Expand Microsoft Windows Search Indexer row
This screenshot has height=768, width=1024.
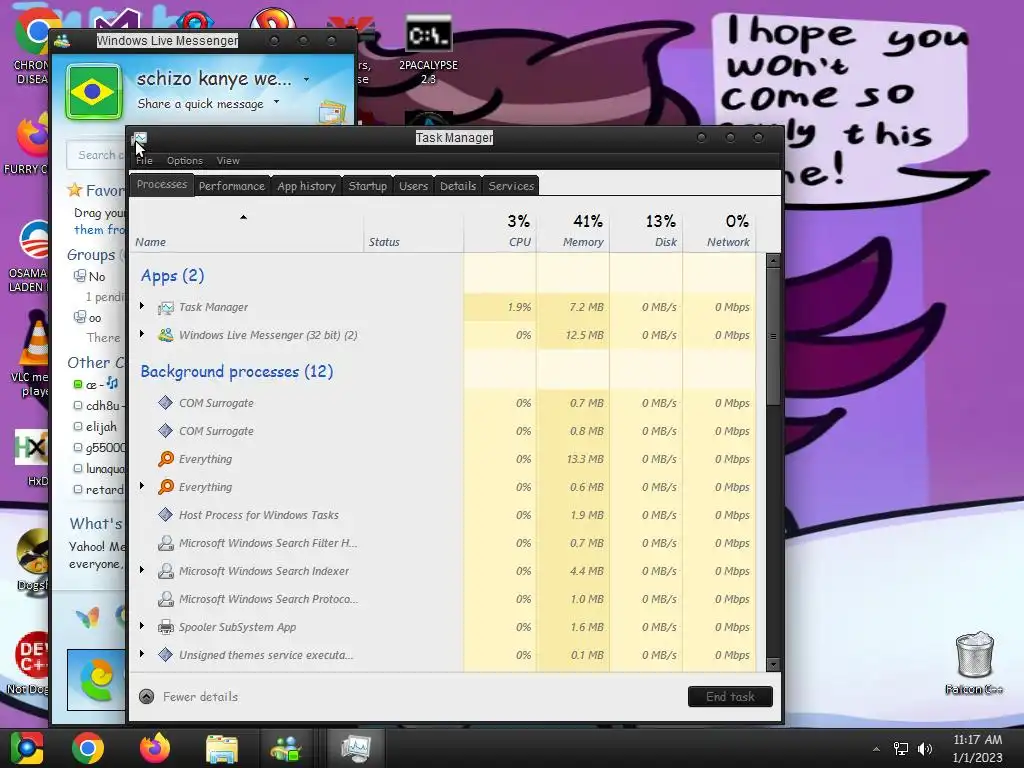point(142,570)
